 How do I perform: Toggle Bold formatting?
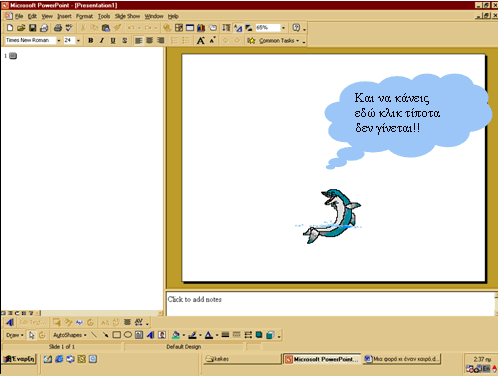pos(90,41)
